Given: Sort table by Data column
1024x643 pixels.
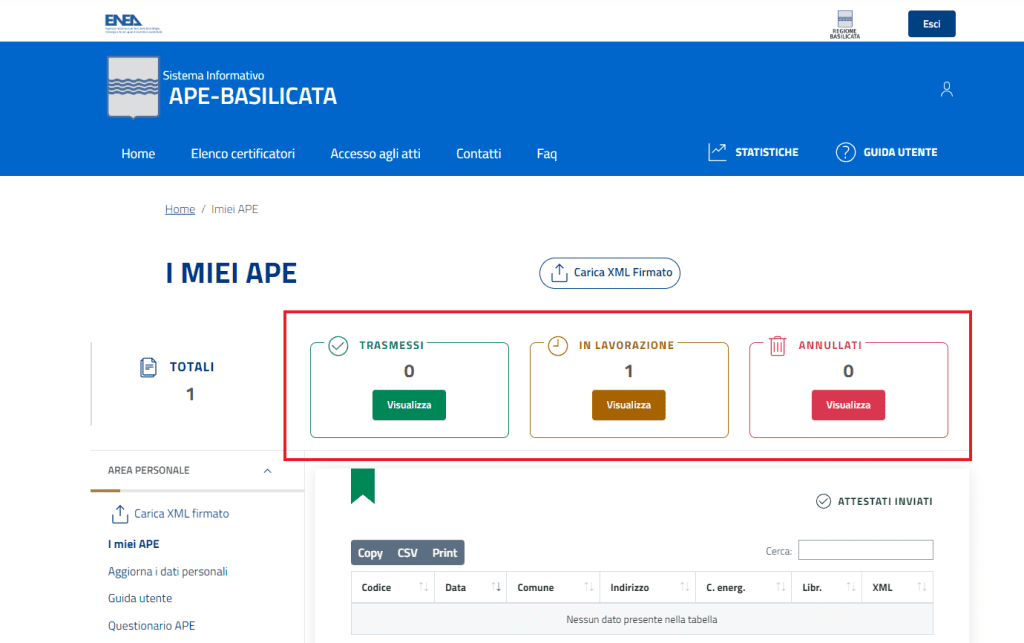Looking at the screenshot, I should click(x=470, y=588).
